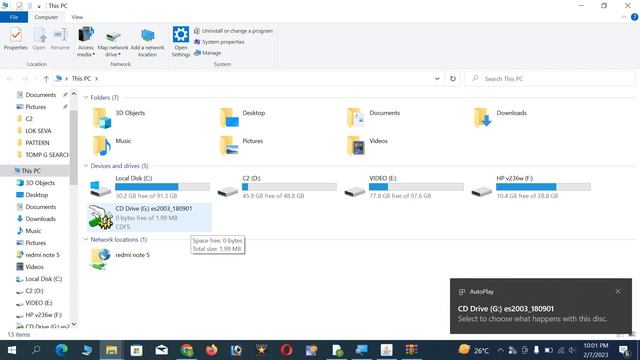Image resolution: width=640 pixels, height=360 pixels.
Task: Switch to the View tab
Action: [x=77, y=17]
